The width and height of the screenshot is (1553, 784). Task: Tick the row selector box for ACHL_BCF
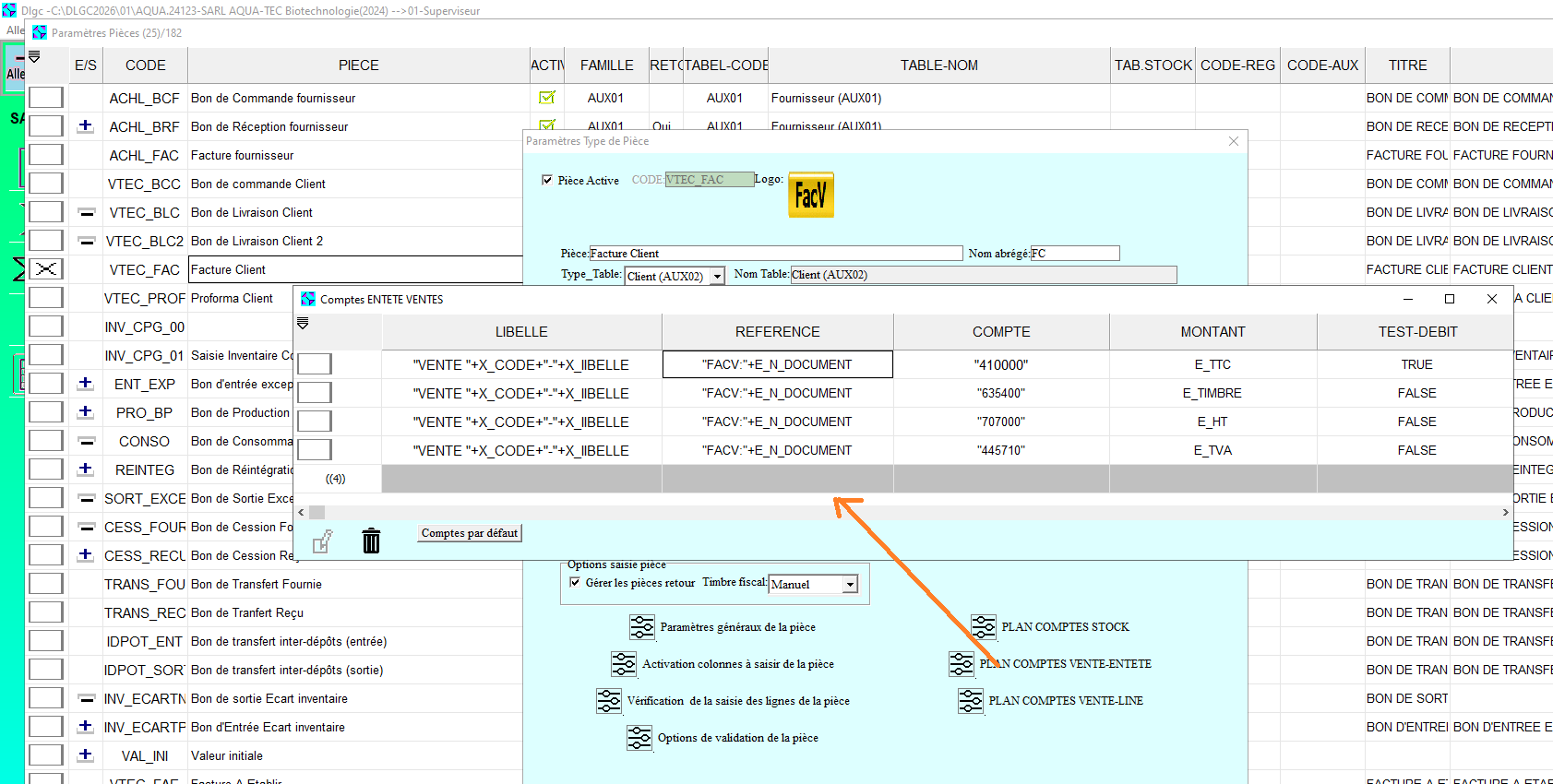tap(46, 98)
